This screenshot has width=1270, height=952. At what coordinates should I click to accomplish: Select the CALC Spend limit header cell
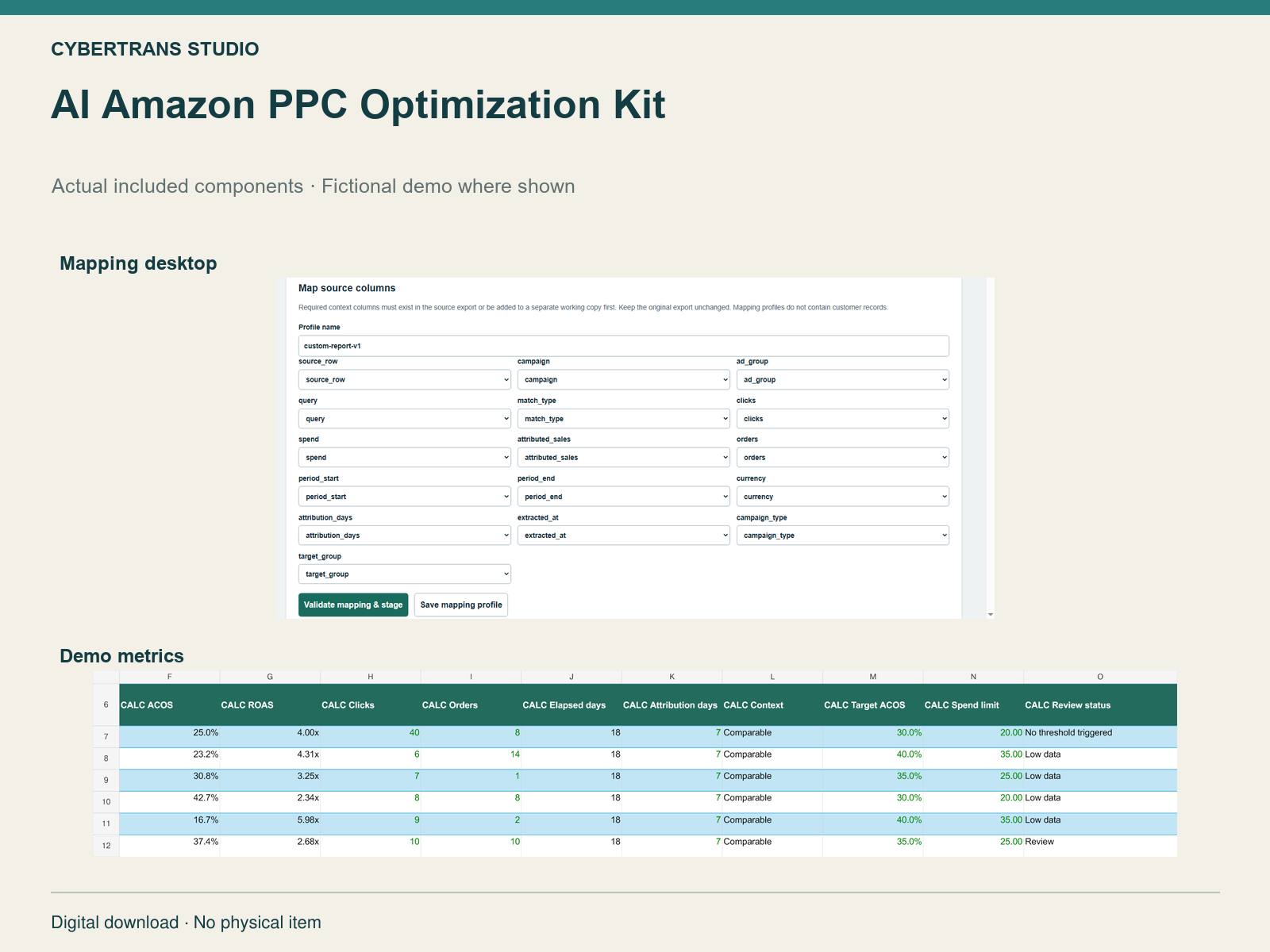973,704
